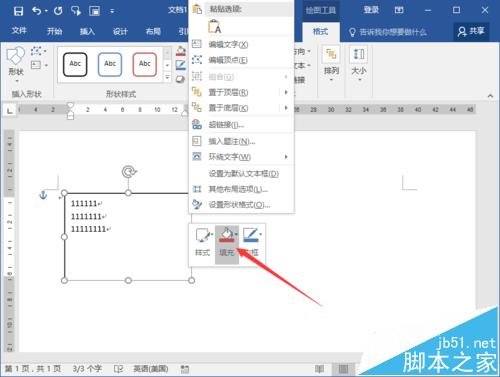This screenshot has width=500, height=377.
Task: Click the left-middle resize handle of text box
Action: pyautogui.click(x=64, y=237)
